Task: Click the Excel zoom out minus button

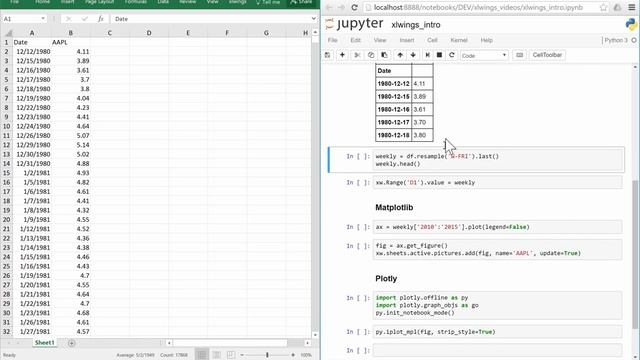Action: [242, 355]
